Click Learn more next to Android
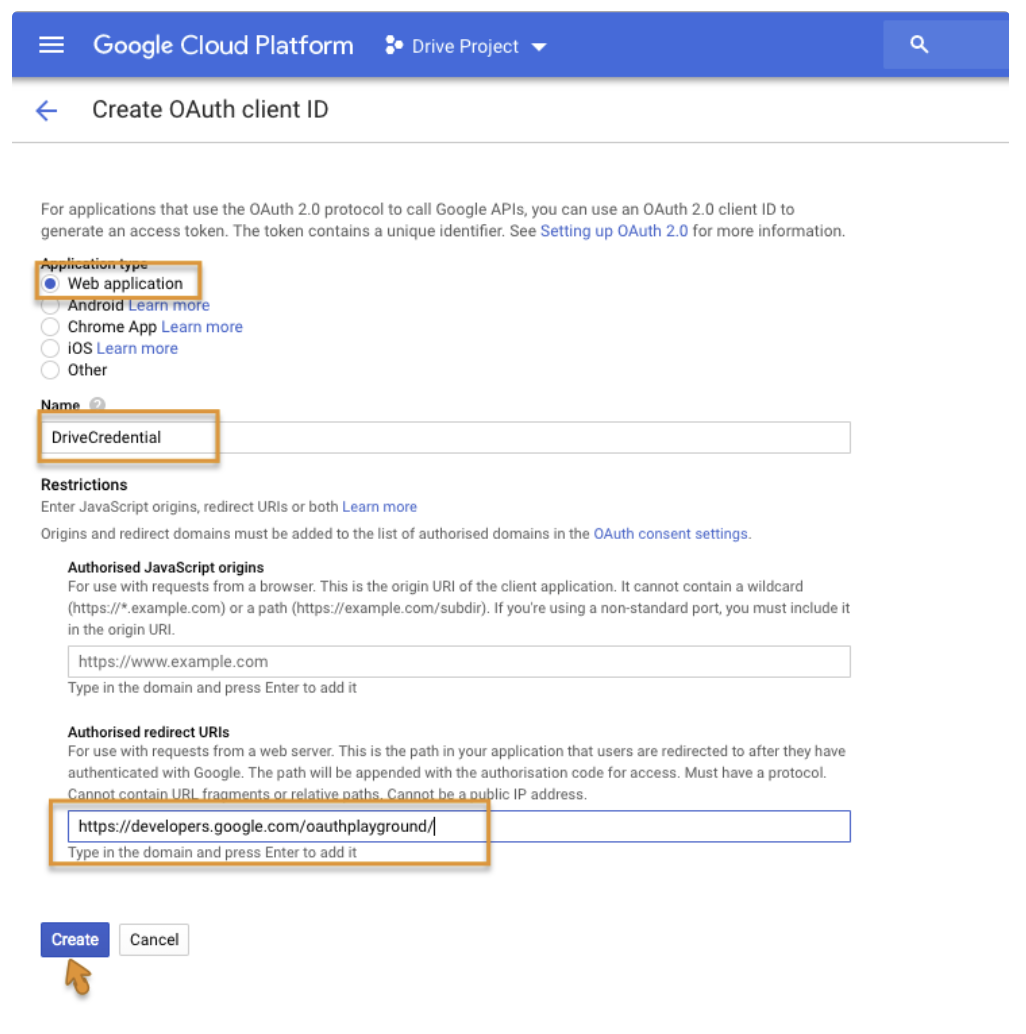 tap(169, 305)
